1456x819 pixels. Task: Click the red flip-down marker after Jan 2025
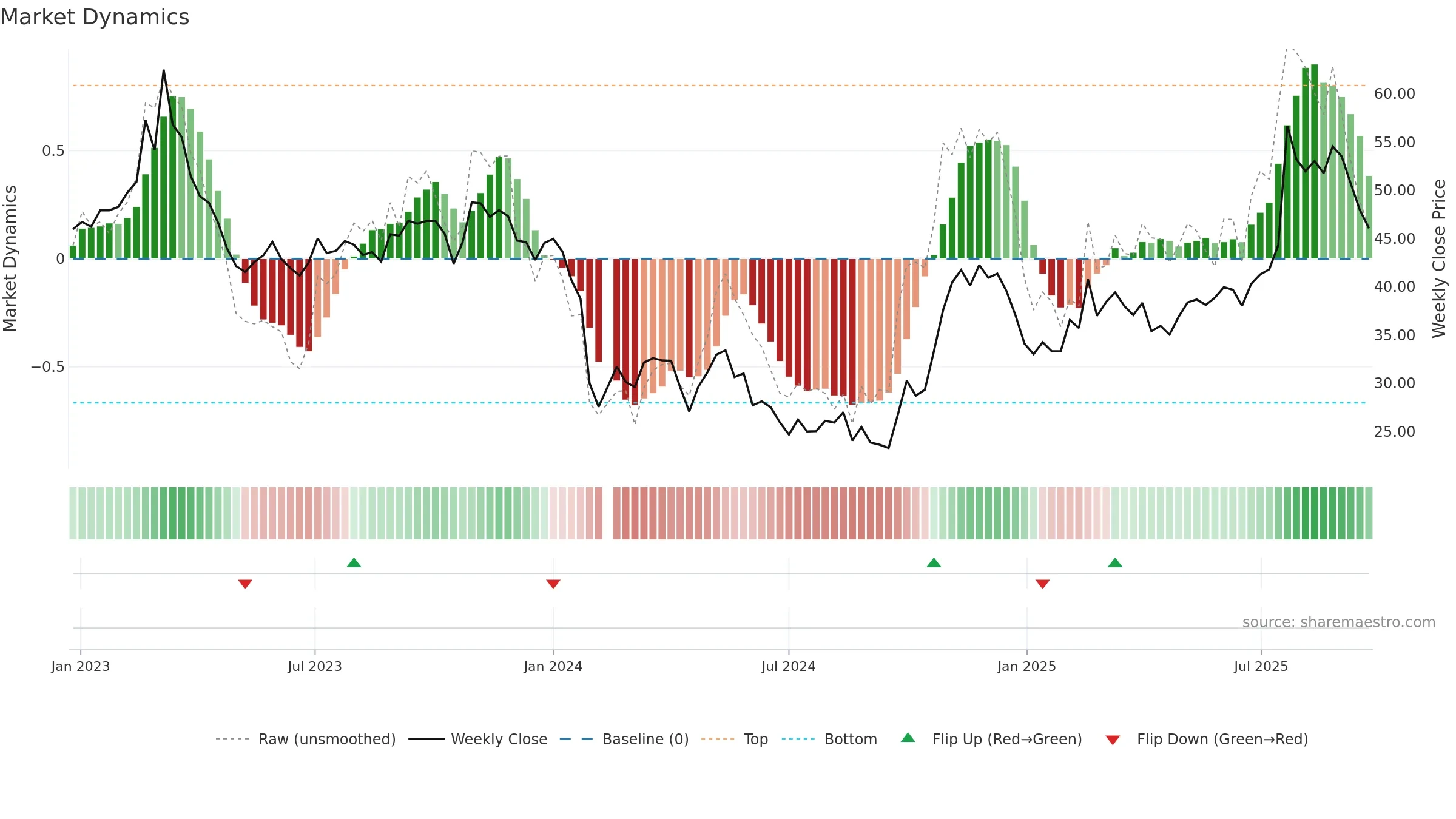(1043, 584)
